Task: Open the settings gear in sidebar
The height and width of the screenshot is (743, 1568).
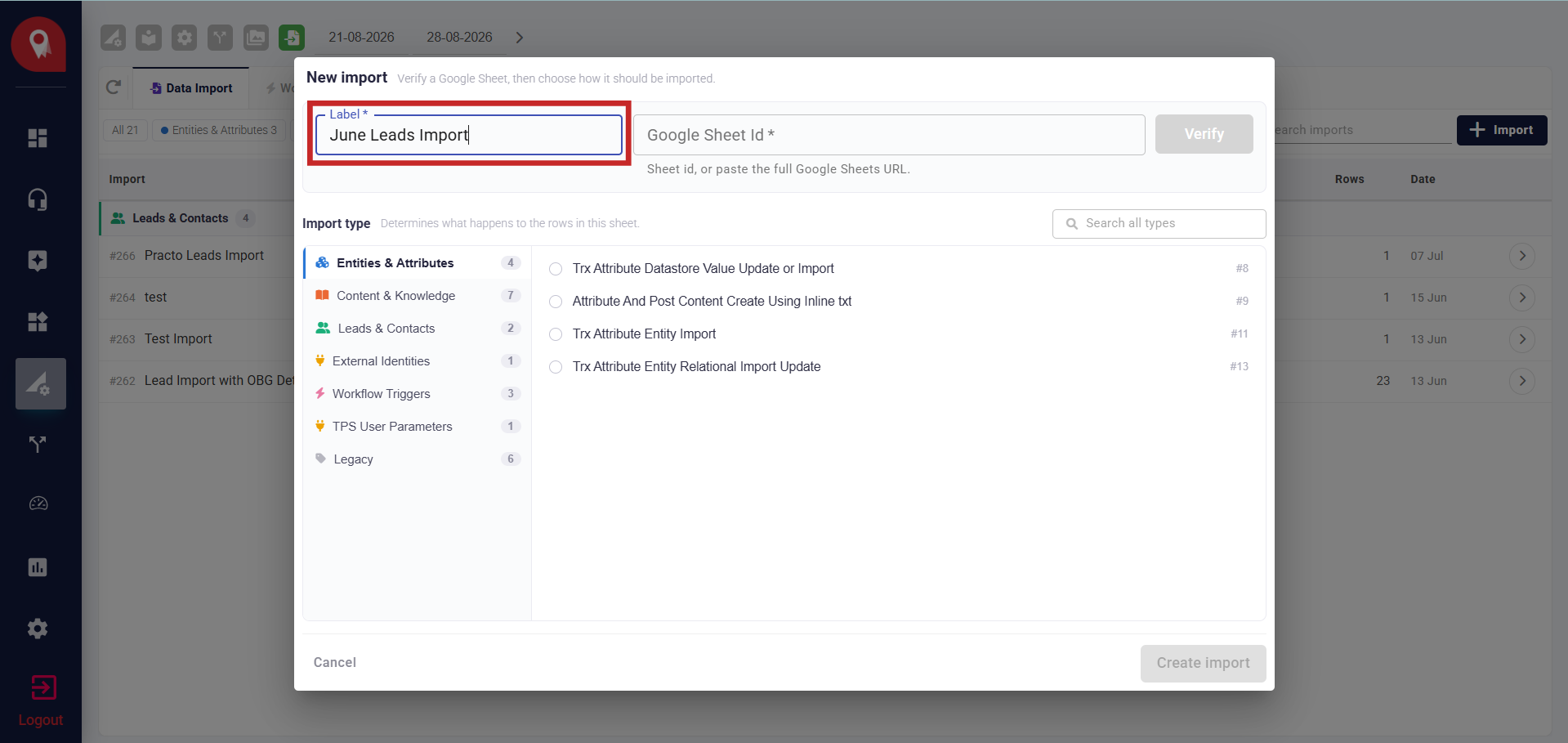Action: [38, 629]
